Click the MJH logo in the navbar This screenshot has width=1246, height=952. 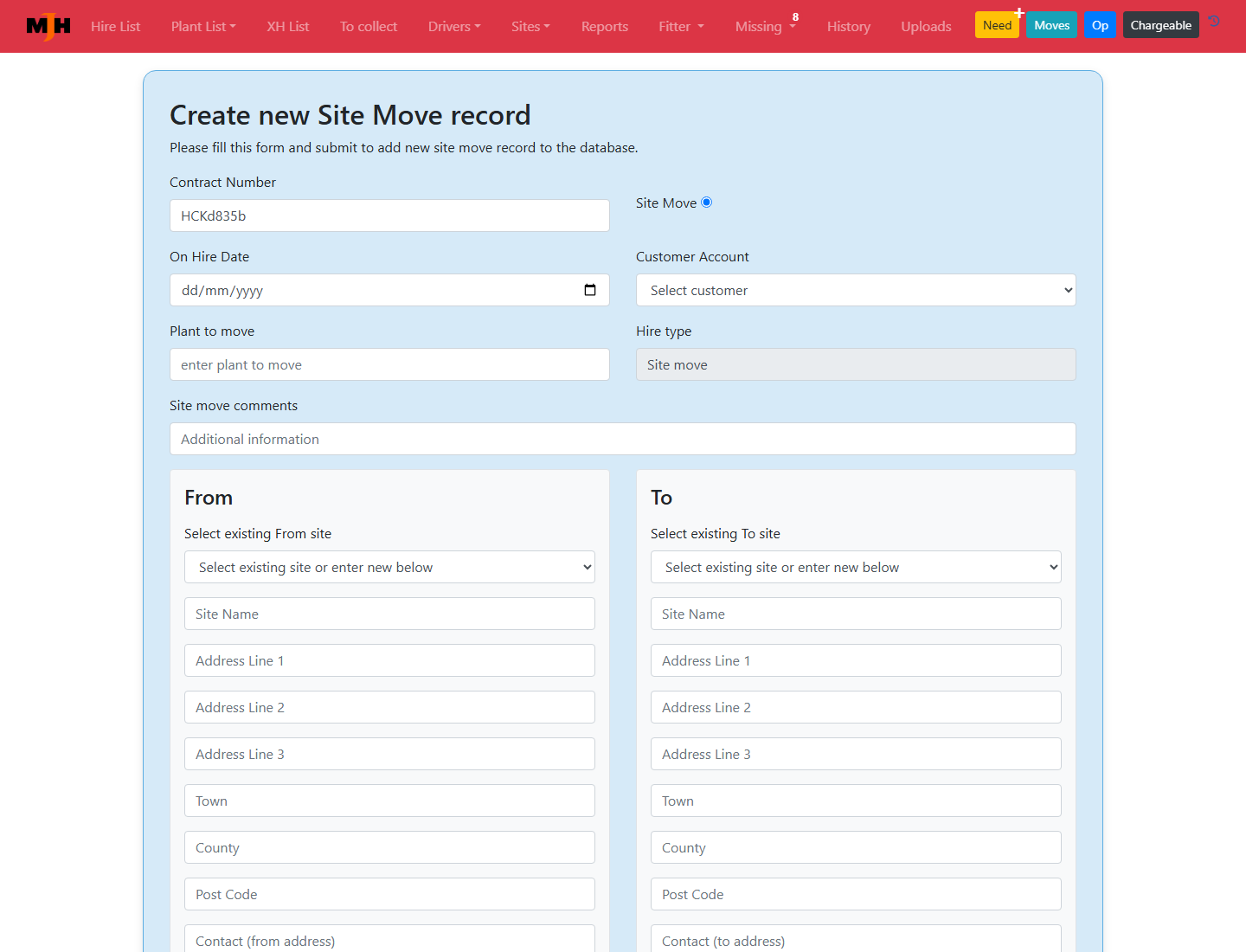tap(48, 27)
